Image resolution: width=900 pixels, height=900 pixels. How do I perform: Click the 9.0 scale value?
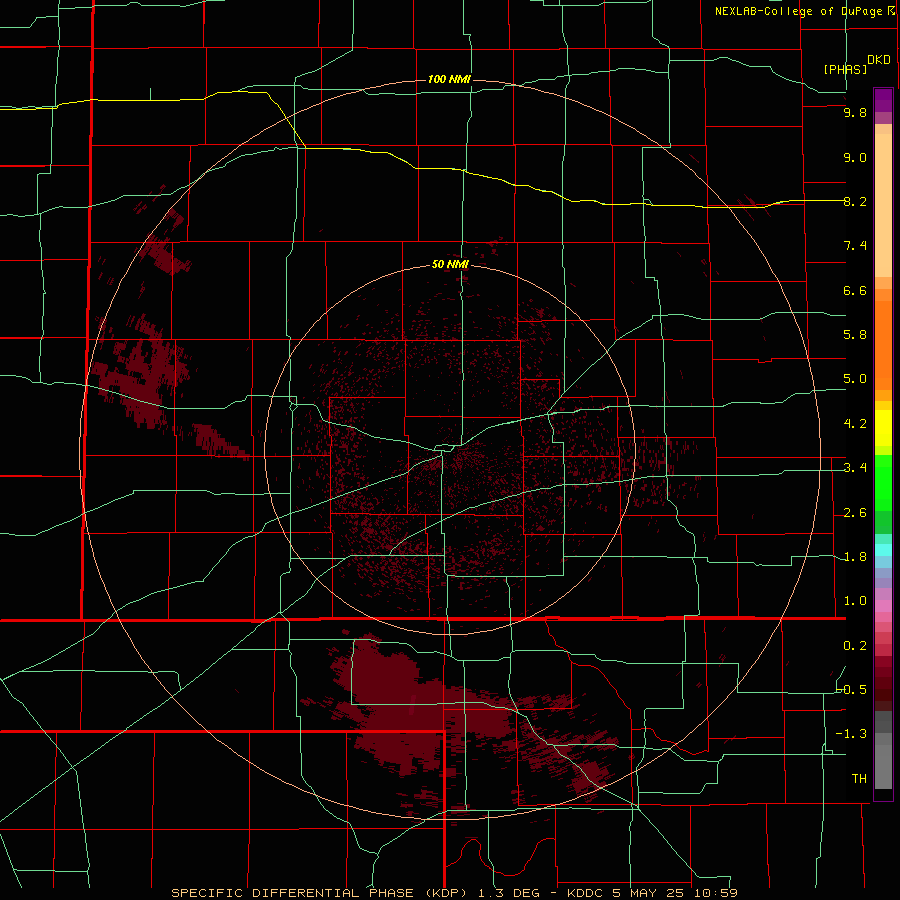click(855, 157)
